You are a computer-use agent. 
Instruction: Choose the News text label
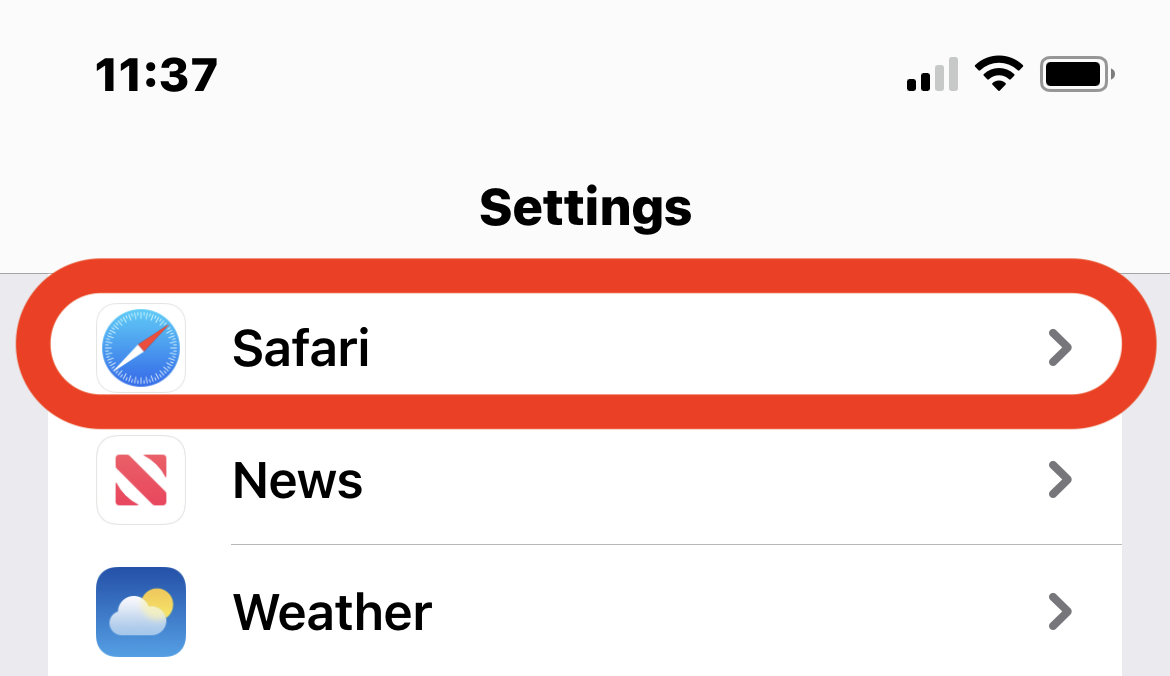[298, 480]
